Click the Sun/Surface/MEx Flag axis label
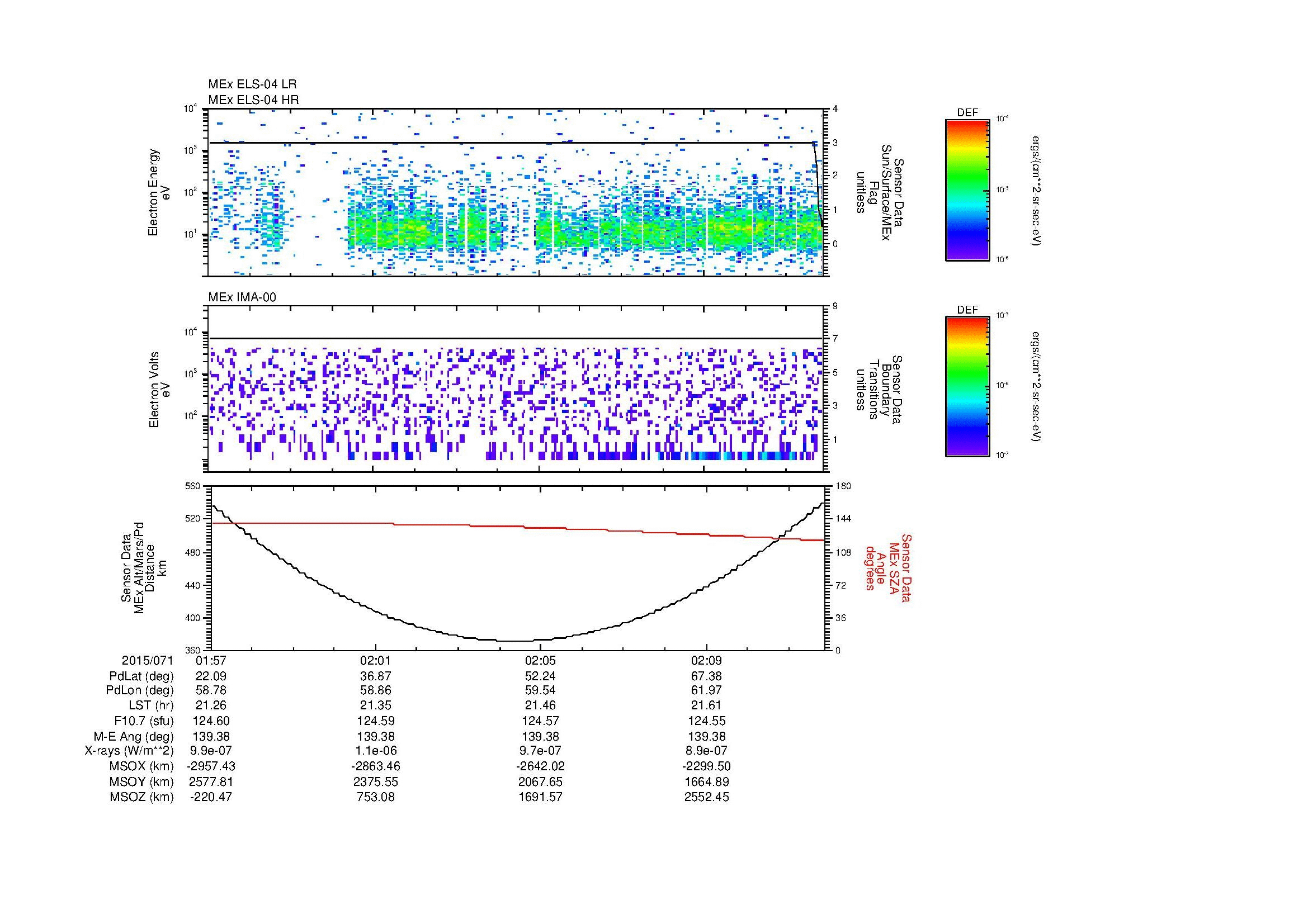The width and height of the screenshot is (1308, 924). pos(880,192)
